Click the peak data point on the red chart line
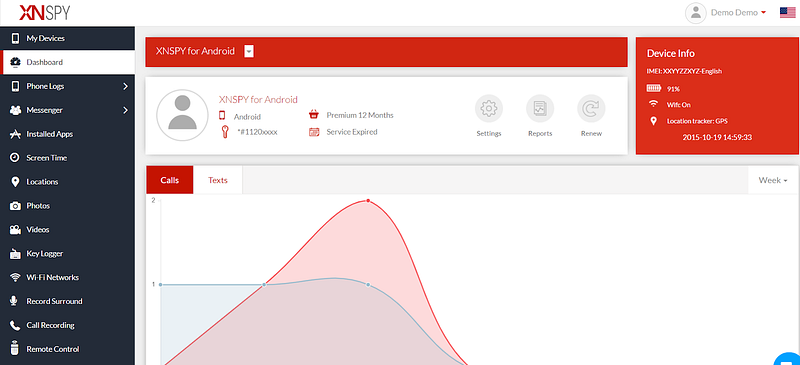The height and width of the screenshot is (365, 800). click(x=368, y=201)
